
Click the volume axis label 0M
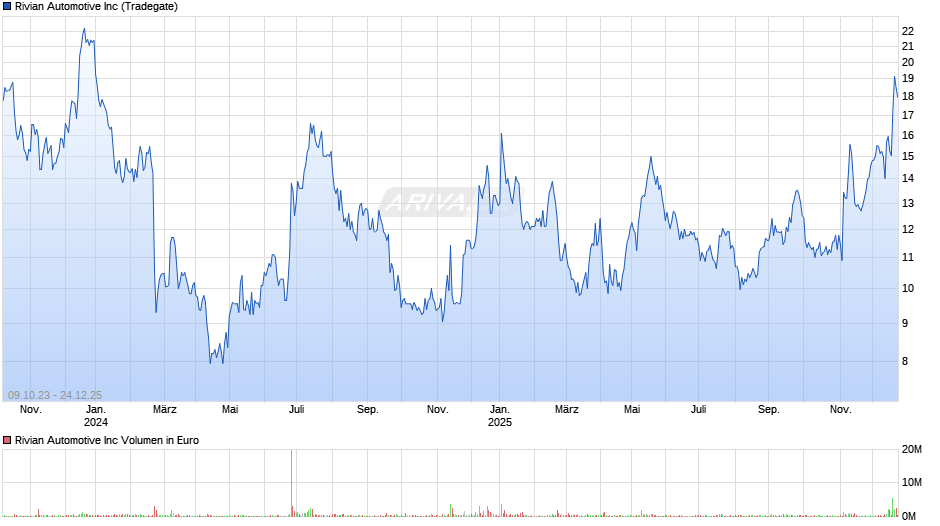pos(909,516)
